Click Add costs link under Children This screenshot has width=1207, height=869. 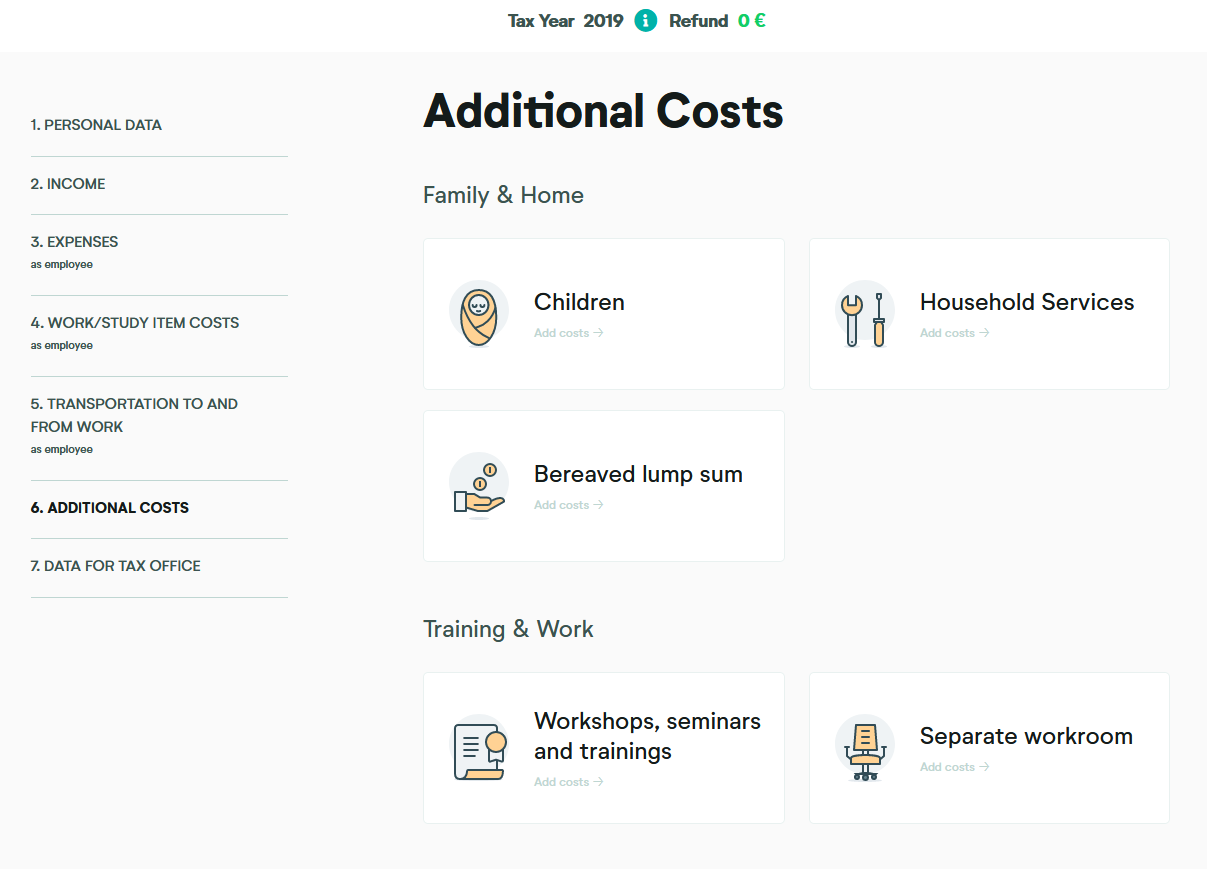coord(568,333)
